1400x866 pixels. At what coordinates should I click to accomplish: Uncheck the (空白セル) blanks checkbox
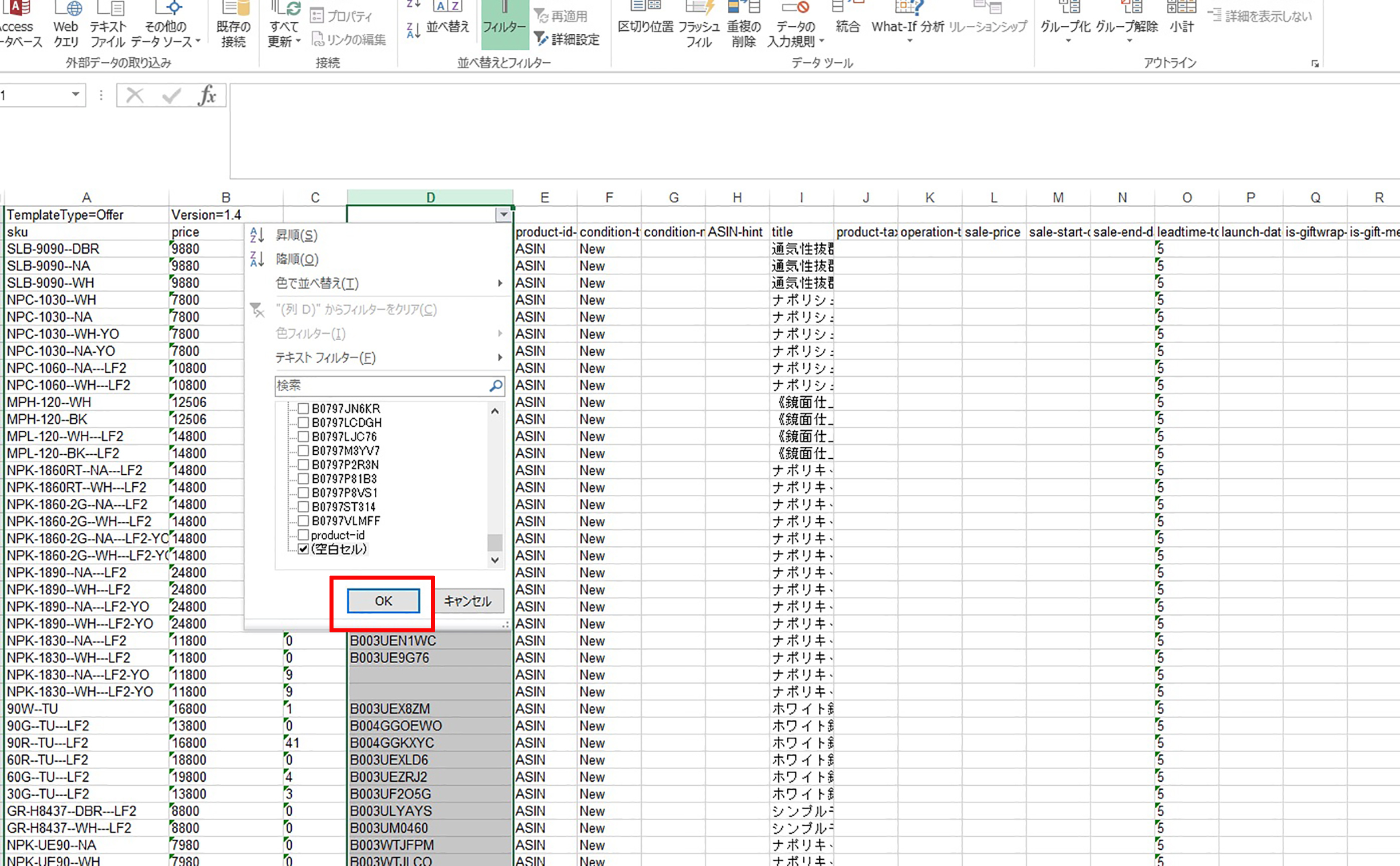tap(303, 549)
